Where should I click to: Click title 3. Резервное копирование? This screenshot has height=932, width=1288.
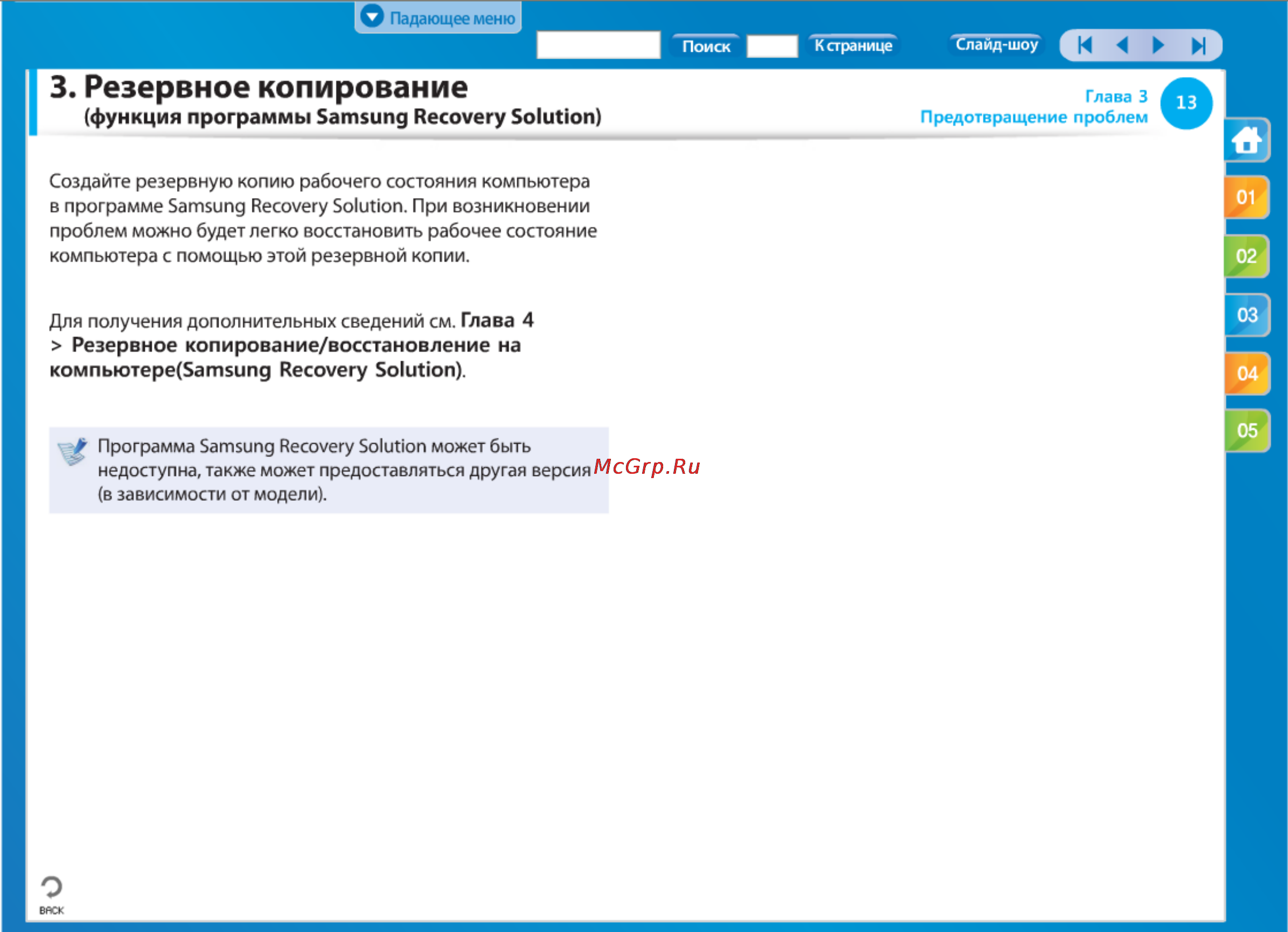point(259,87)
